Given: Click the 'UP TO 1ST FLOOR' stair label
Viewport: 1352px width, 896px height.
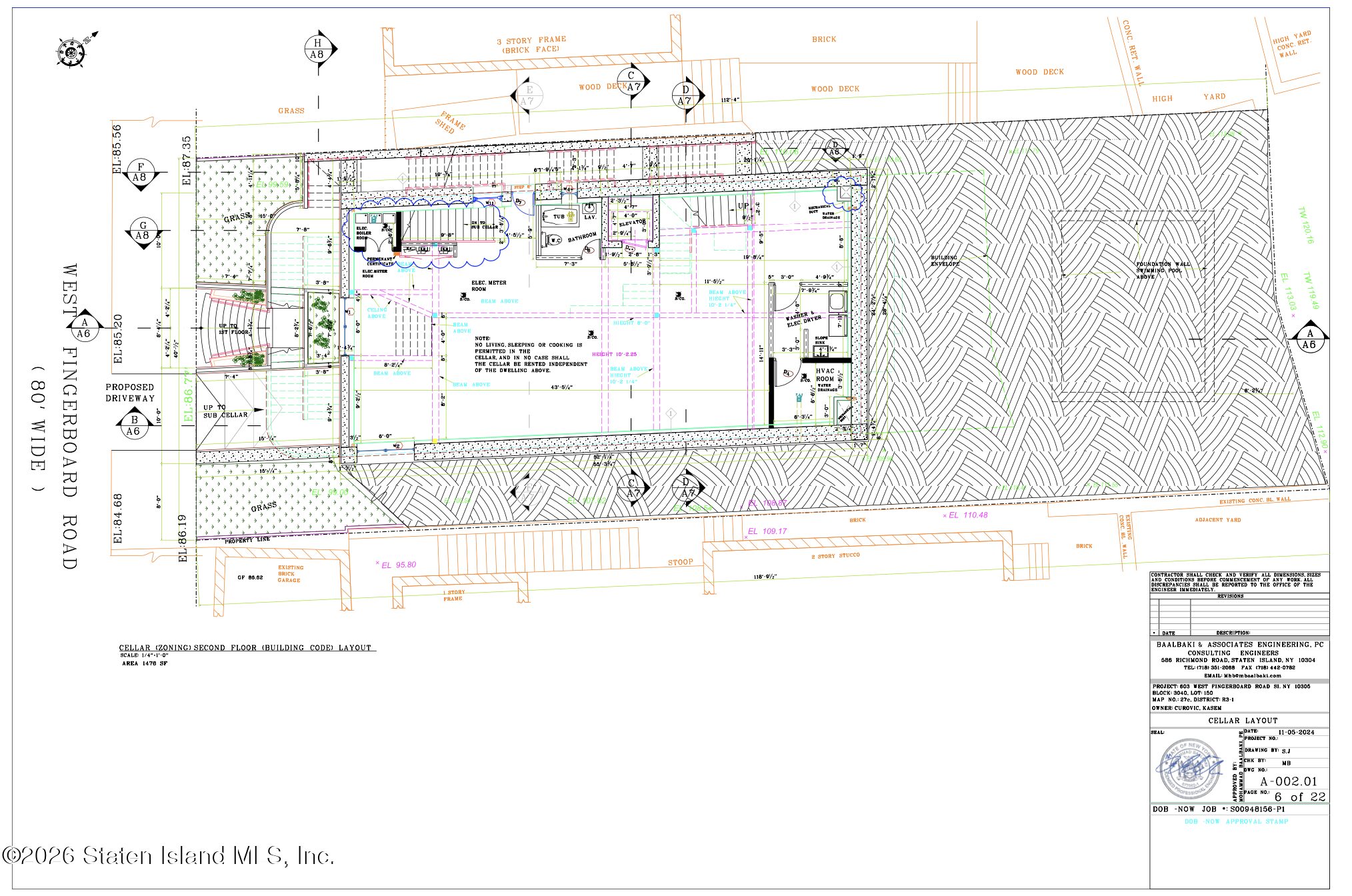Looking at the screenshot, I should [234, 329].
